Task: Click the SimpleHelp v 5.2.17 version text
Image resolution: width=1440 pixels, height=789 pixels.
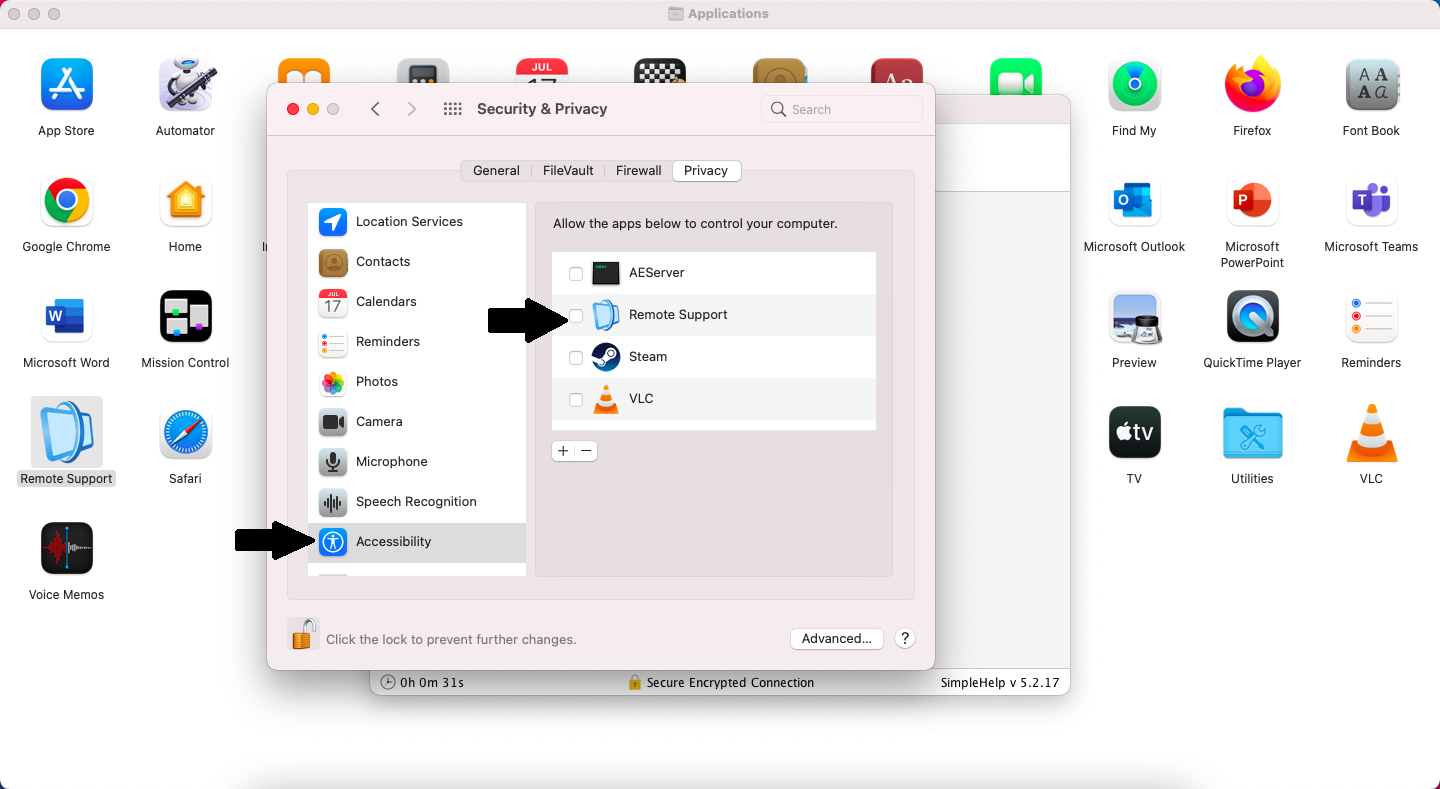Action: 1000,683
